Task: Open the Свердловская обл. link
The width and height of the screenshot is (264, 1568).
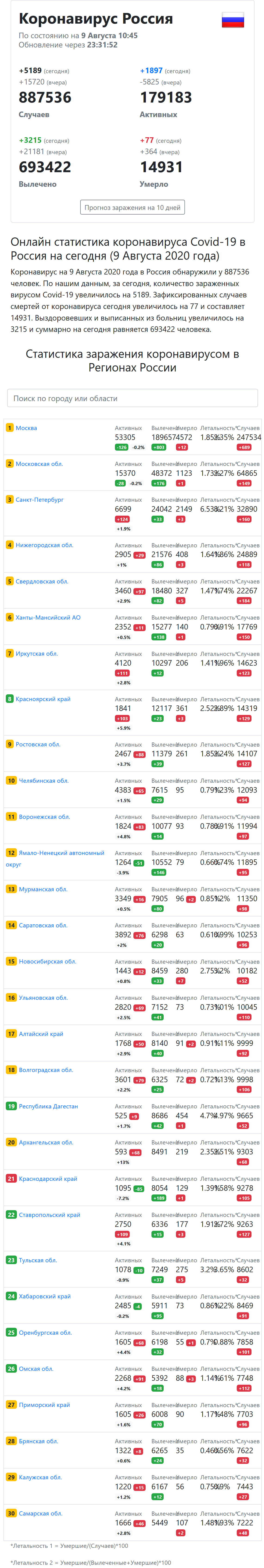Action: point(42,581)
